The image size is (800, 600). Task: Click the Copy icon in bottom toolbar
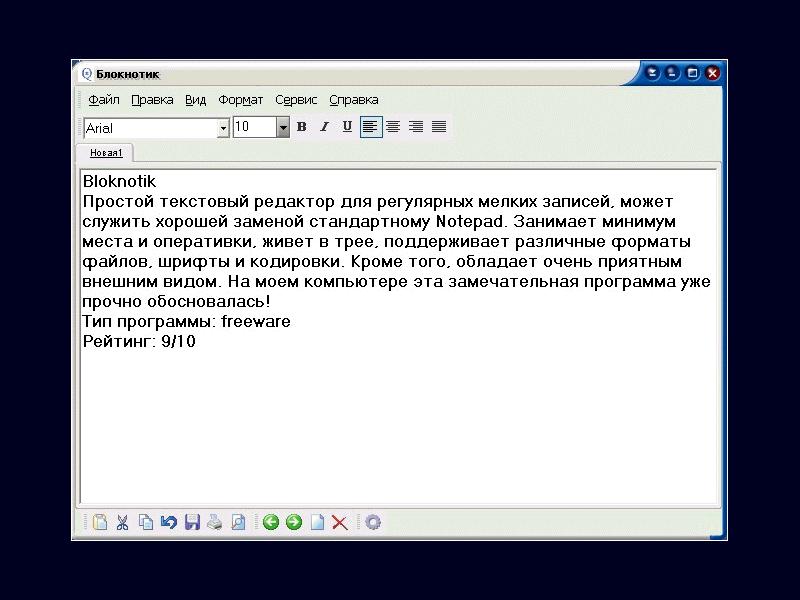tap(146, 522)
